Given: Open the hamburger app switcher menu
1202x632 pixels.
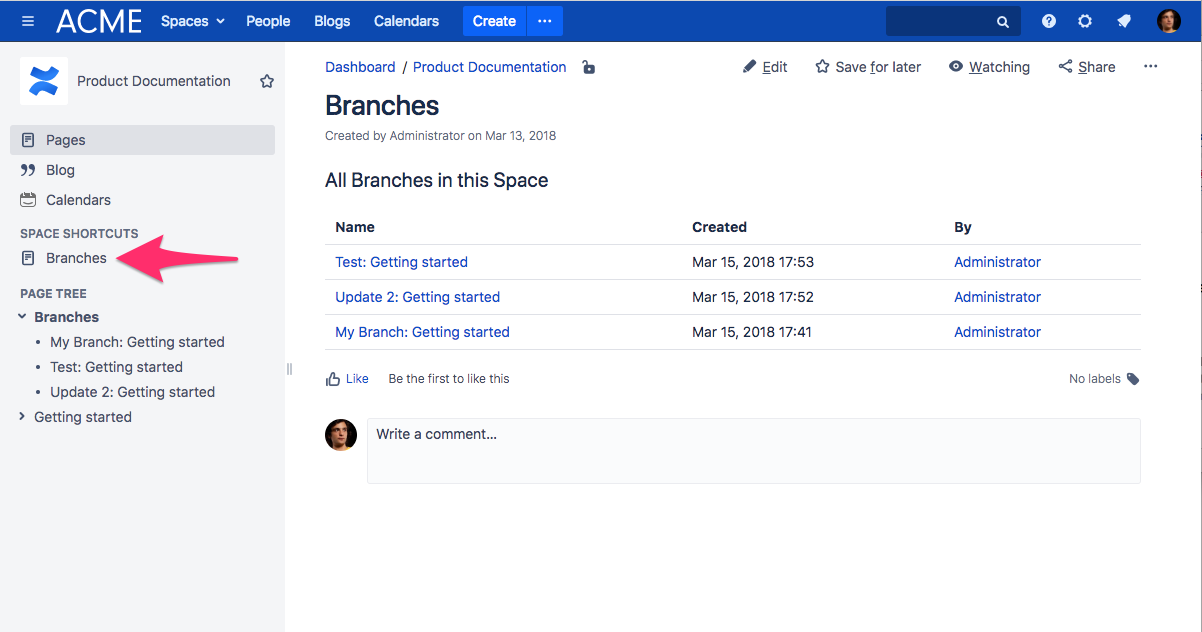Looking at the screenshot, I should click(27, 21).
